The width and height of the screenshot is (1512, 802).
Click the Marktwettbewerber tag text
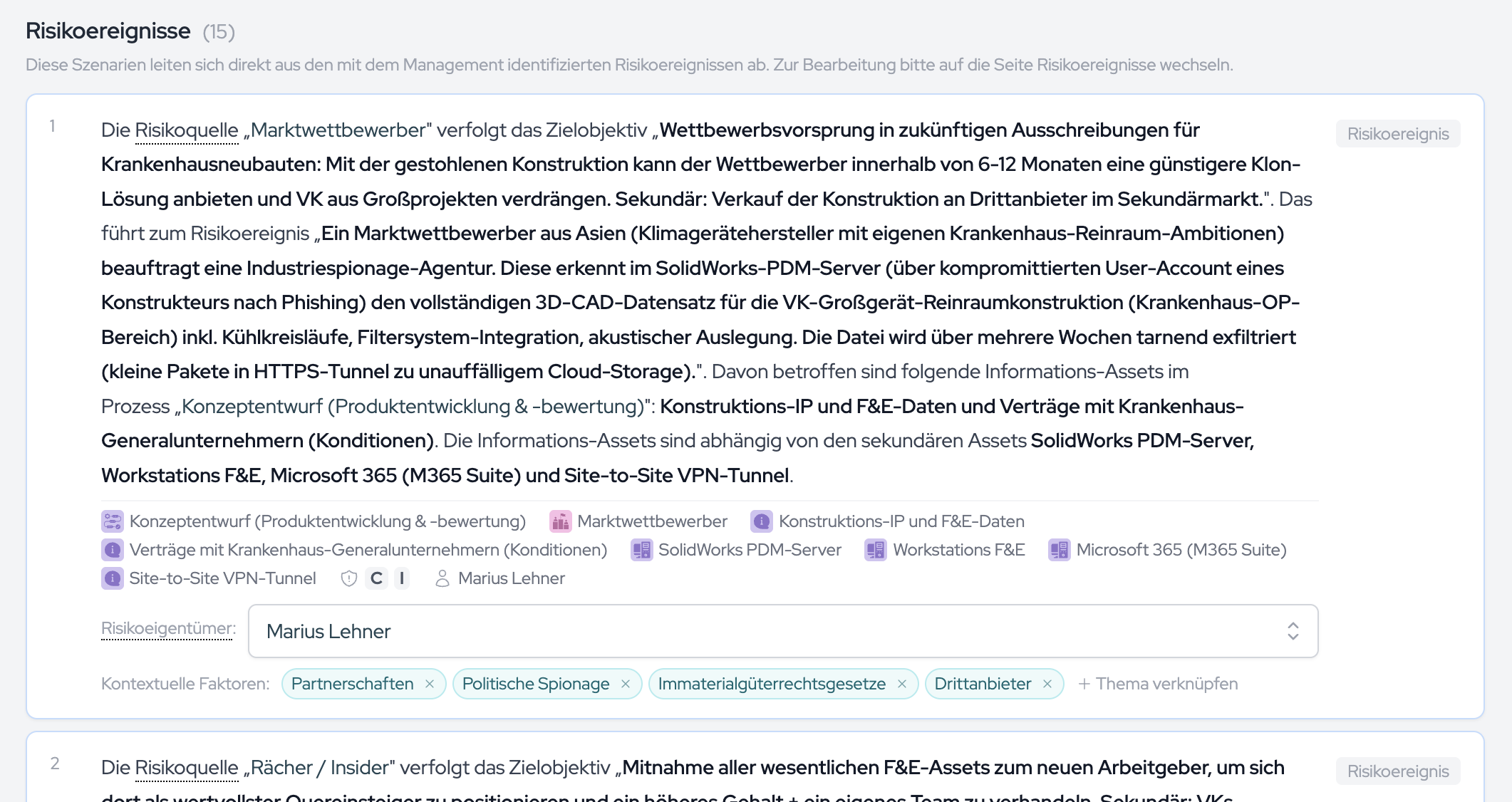652,521
